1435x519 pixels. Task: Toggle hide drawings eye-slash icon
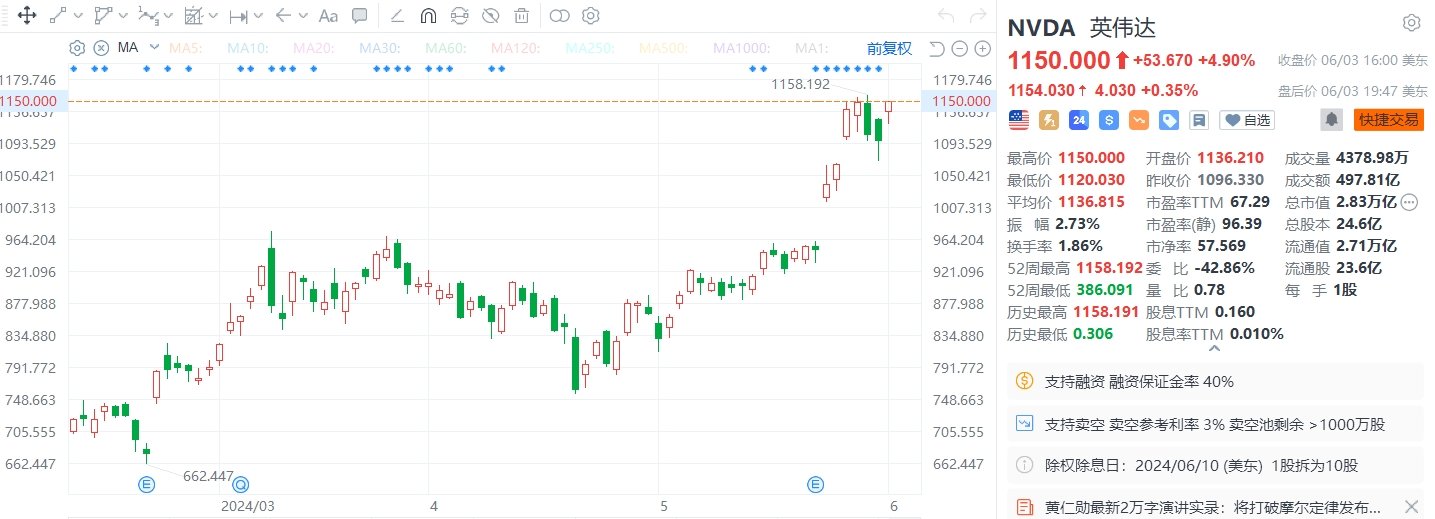[x=490, y=16]
